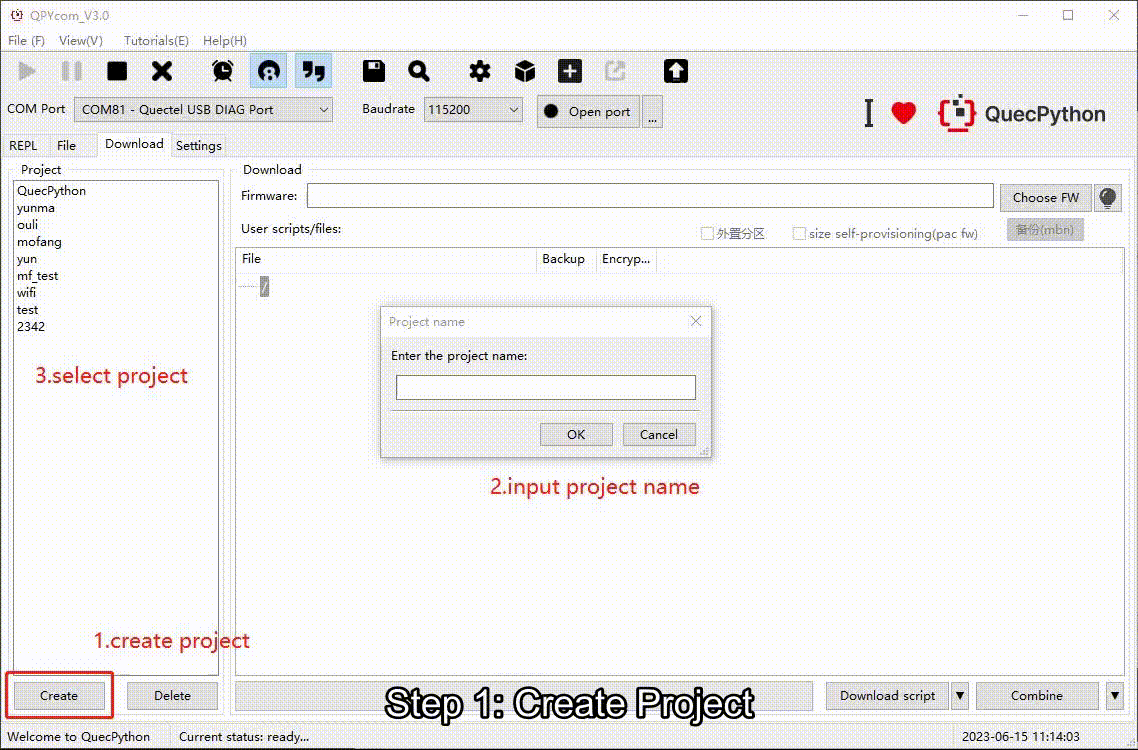Click the upload arrow toolbar icon
Viewport: 1138px width, 750px height.
676,71
